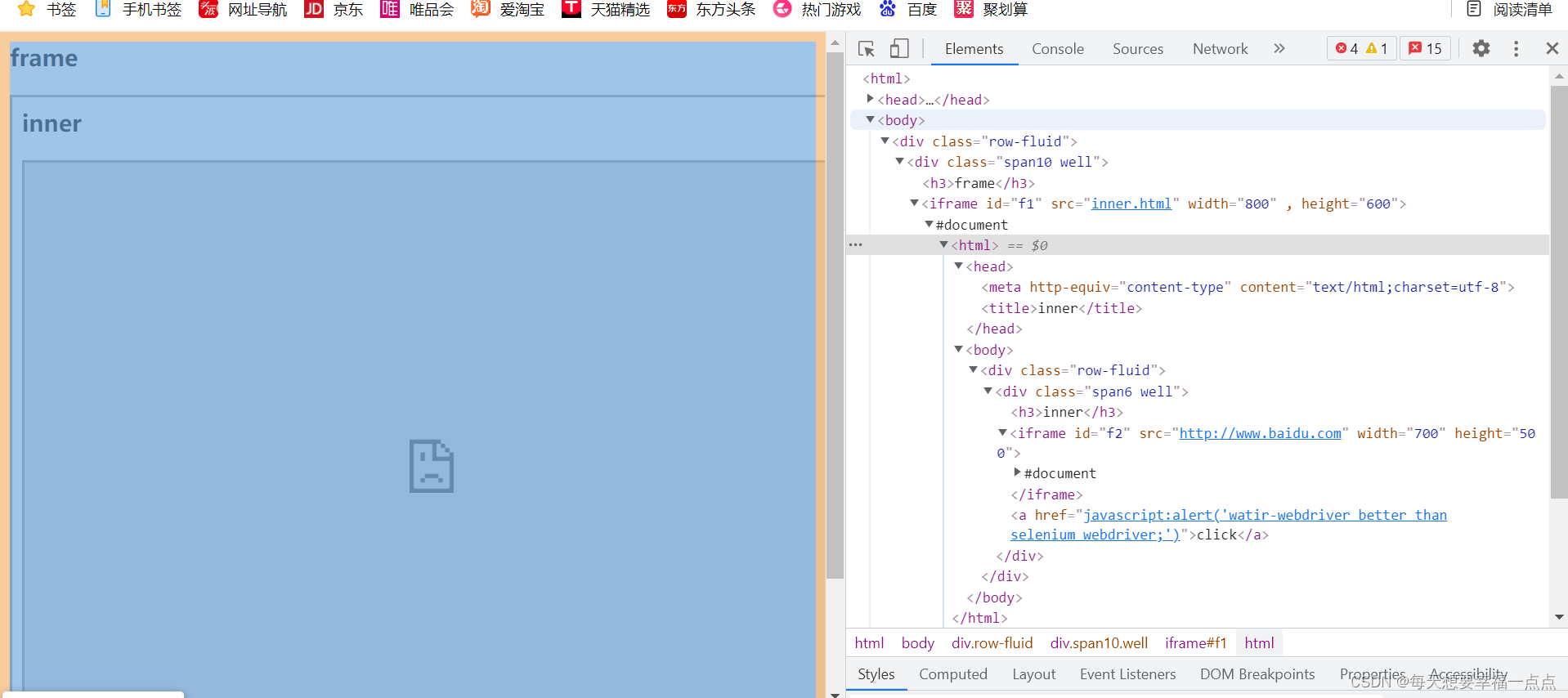Viewport: 1568px width, 698px height.
Task: Collapse the inner body node
Action: coord(959,350)
